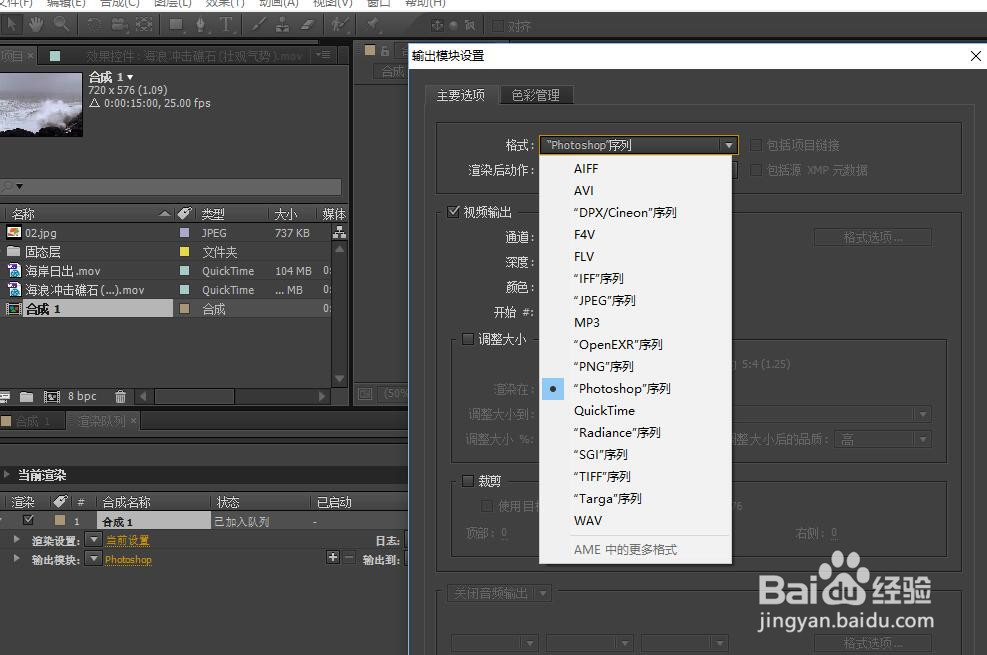Select the Brush tool
Screen dimensions: 987x655
(x=258, y=25)
